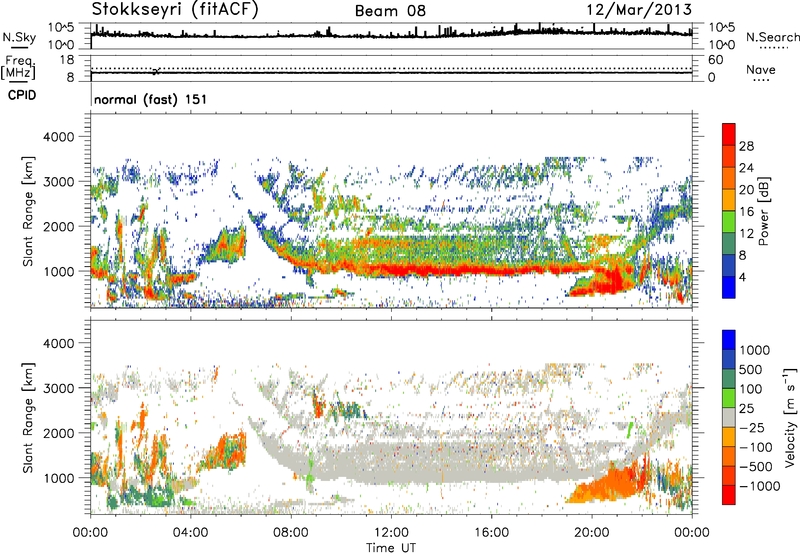
Task: Click the 08:00 time tick label
Action: click(291, 533)
